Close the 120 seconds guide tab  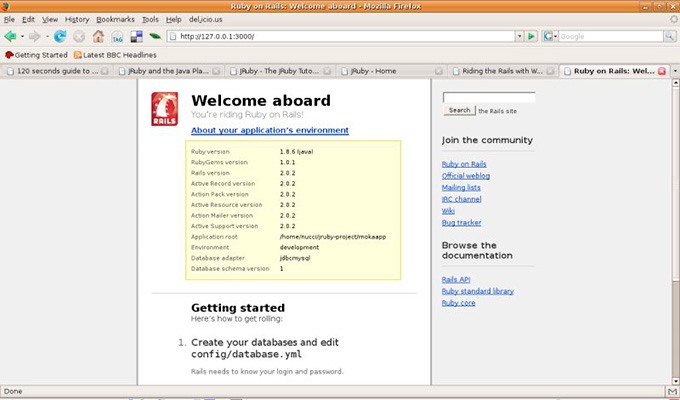pyautogui.click(x=105, y=71)
